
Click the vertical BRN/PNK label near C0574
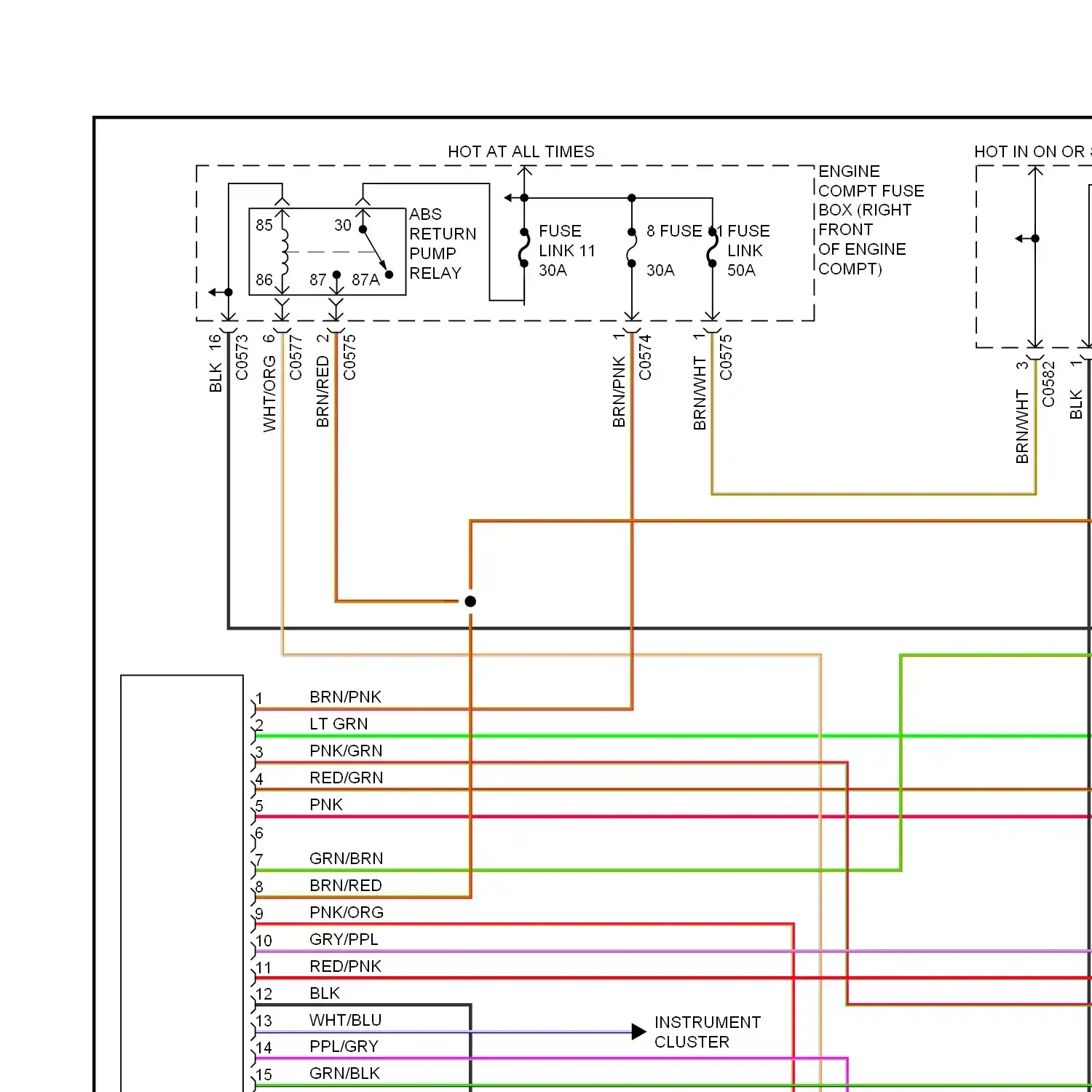coord(620,391)
